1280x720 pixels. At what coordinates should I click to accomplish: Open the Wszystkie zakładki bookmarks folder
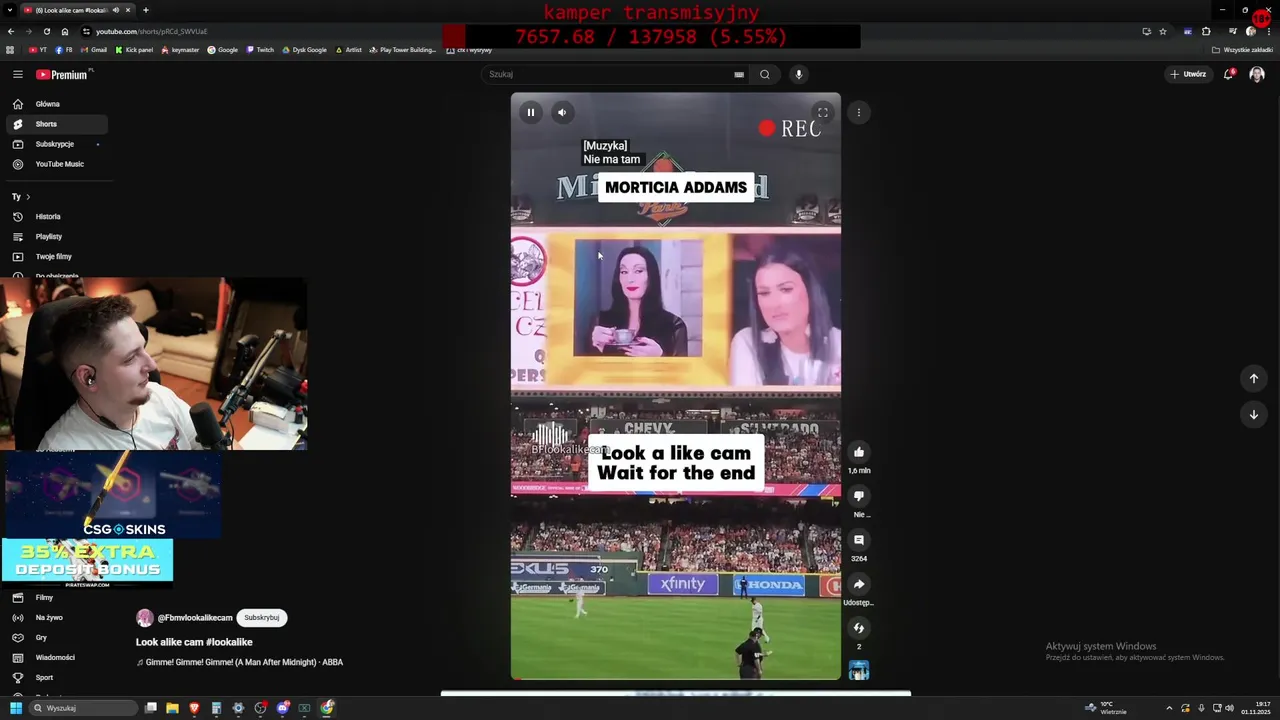[x=1243, y=50]
